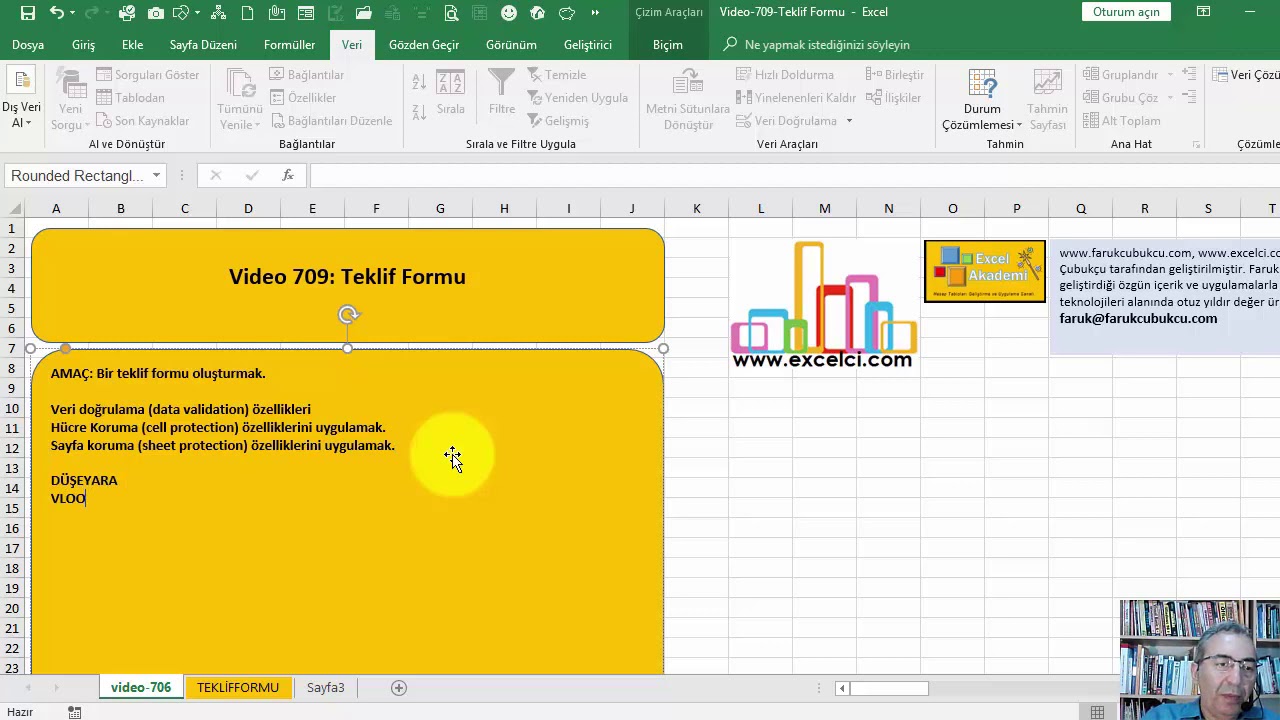1280x720 pixels.
Task: Open the Yeni Sorgu dropdown
Action: [71, 100]
